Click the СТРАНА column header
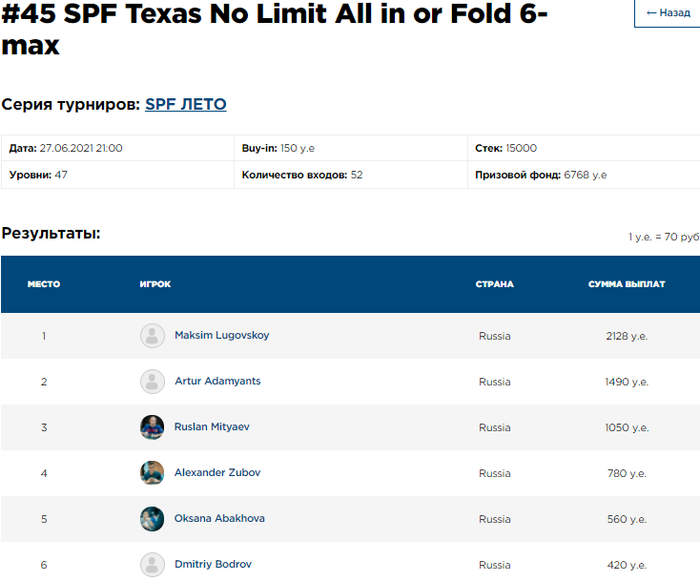This screenshot has height=581, width=700. tap(494, 284)
